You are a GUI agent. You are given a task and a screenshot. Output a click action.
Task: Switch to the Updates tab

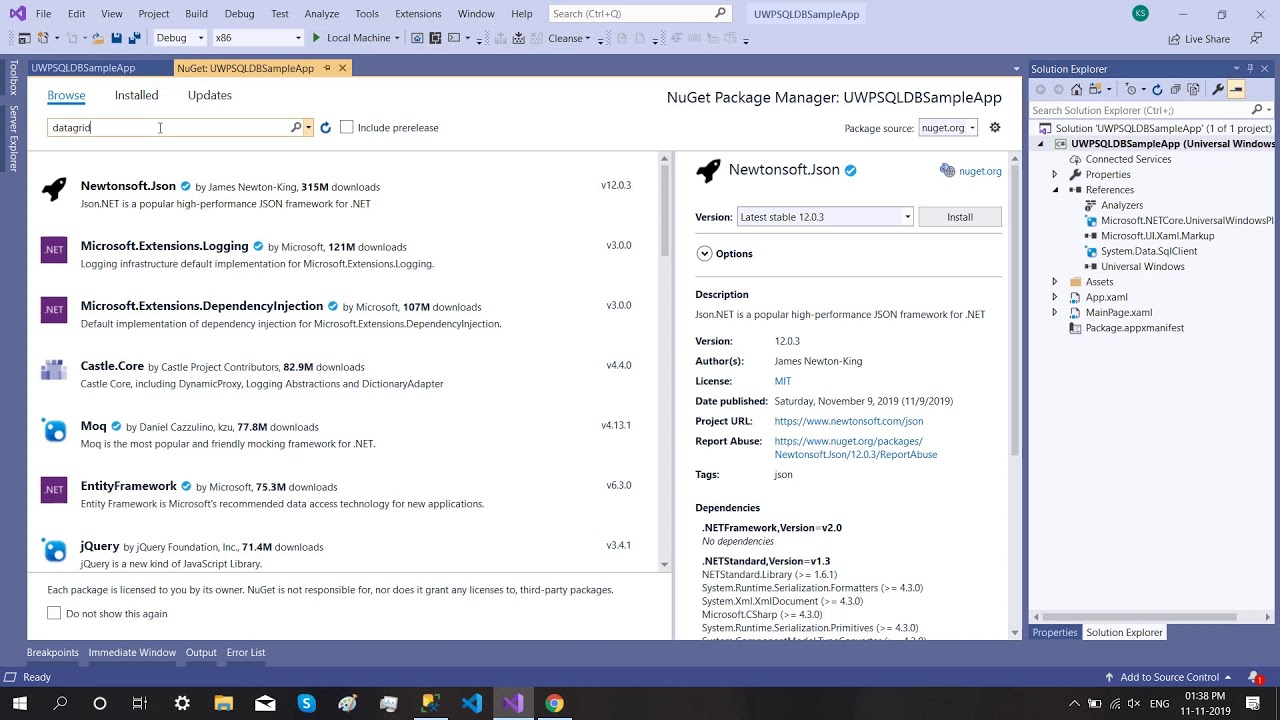pos(210,95)
